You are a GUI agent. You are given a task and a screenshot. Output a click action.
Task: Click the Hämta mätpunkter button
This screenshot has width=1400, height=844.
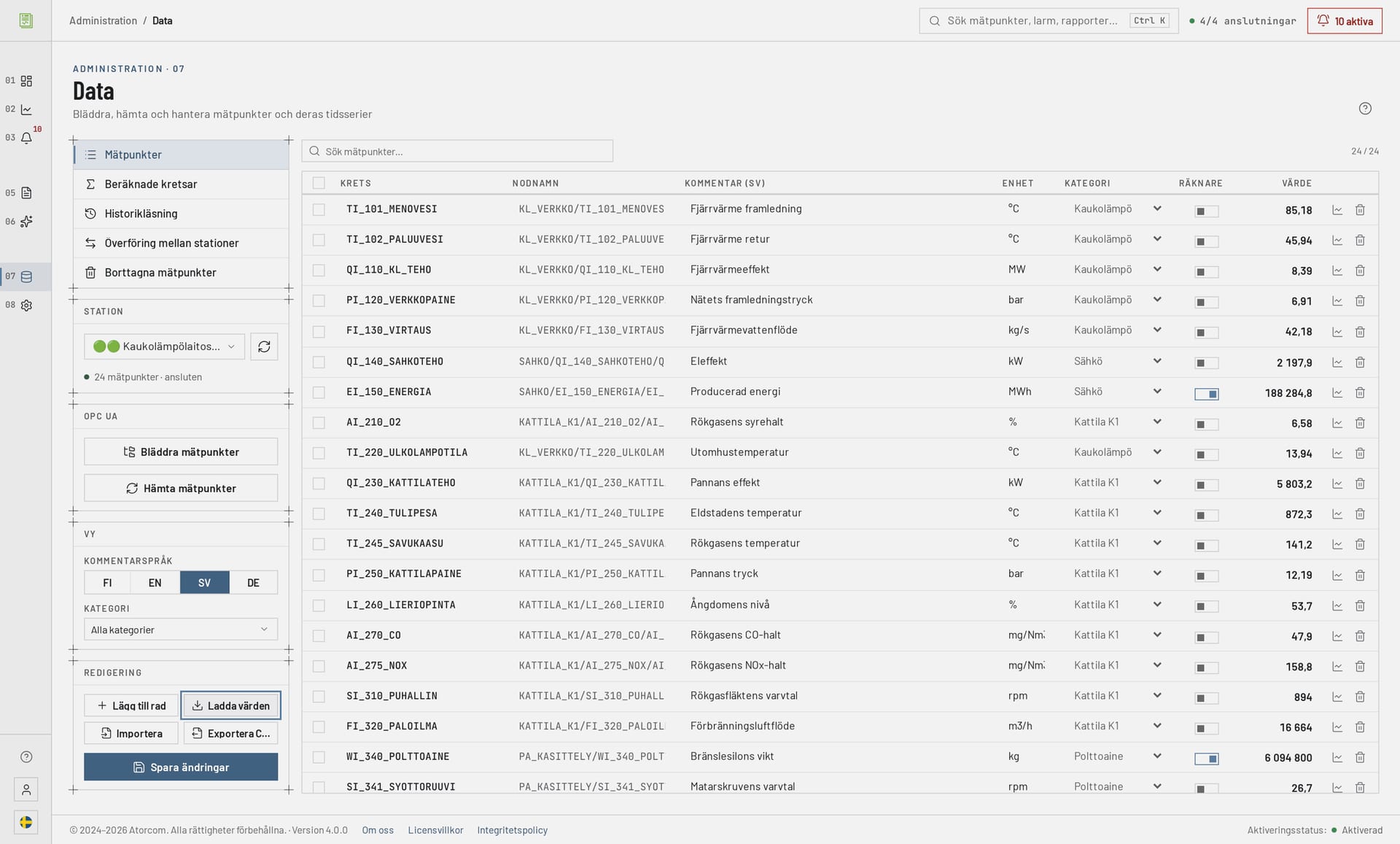click(x=181, y=488)
